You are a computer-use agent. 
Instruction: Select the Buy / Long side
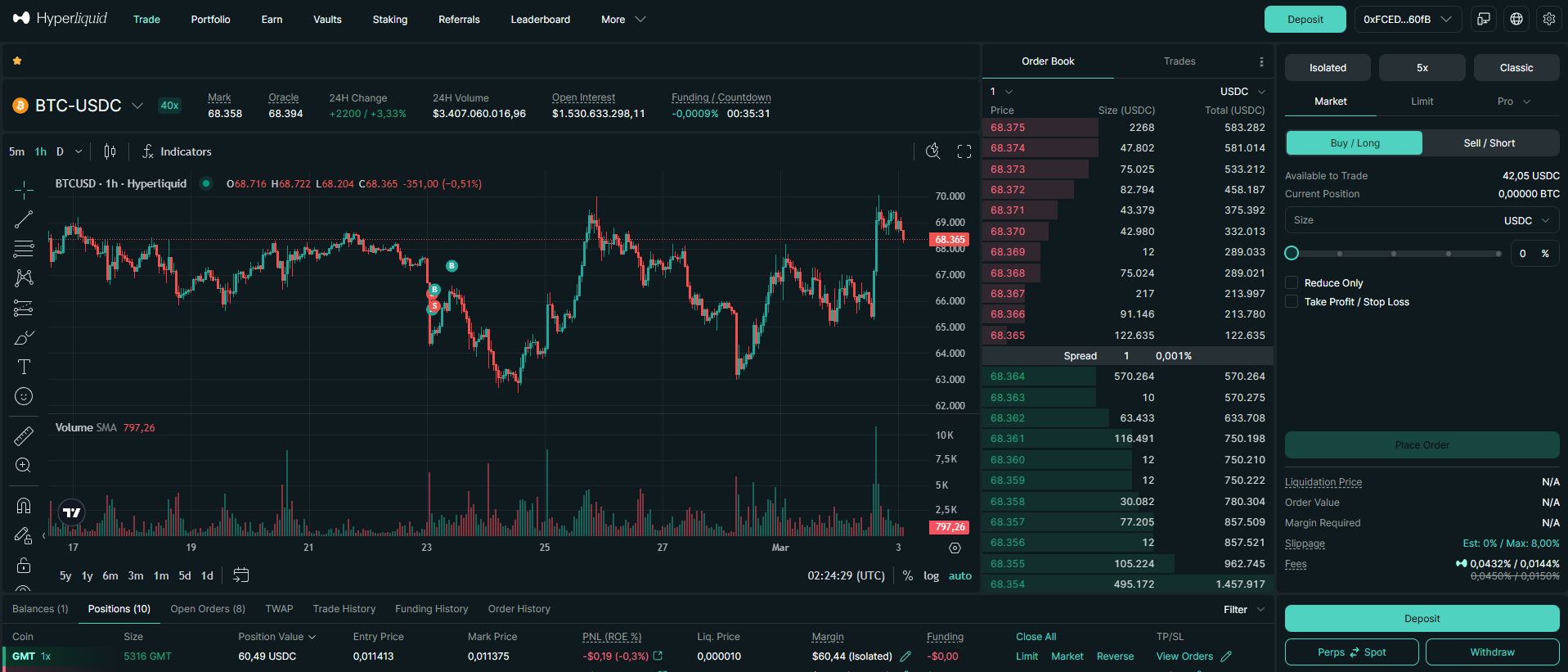pos(1355,142)
